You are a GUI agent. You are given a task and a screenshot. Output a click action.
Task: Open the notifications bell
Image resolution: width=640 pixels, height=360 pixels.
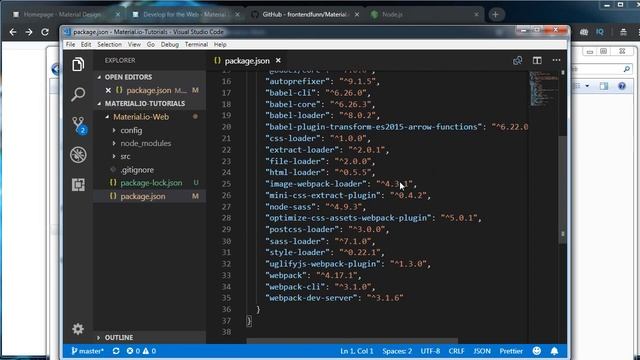coord(554,351)
